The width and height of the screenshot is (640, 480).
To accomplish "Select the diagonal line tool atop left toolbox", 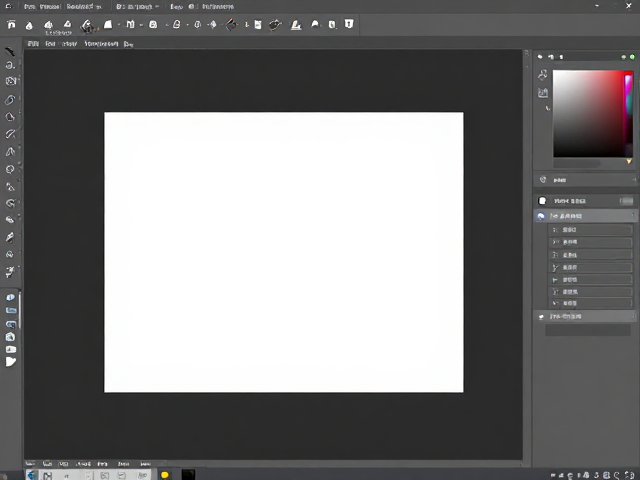I will (x=10, y=51).
